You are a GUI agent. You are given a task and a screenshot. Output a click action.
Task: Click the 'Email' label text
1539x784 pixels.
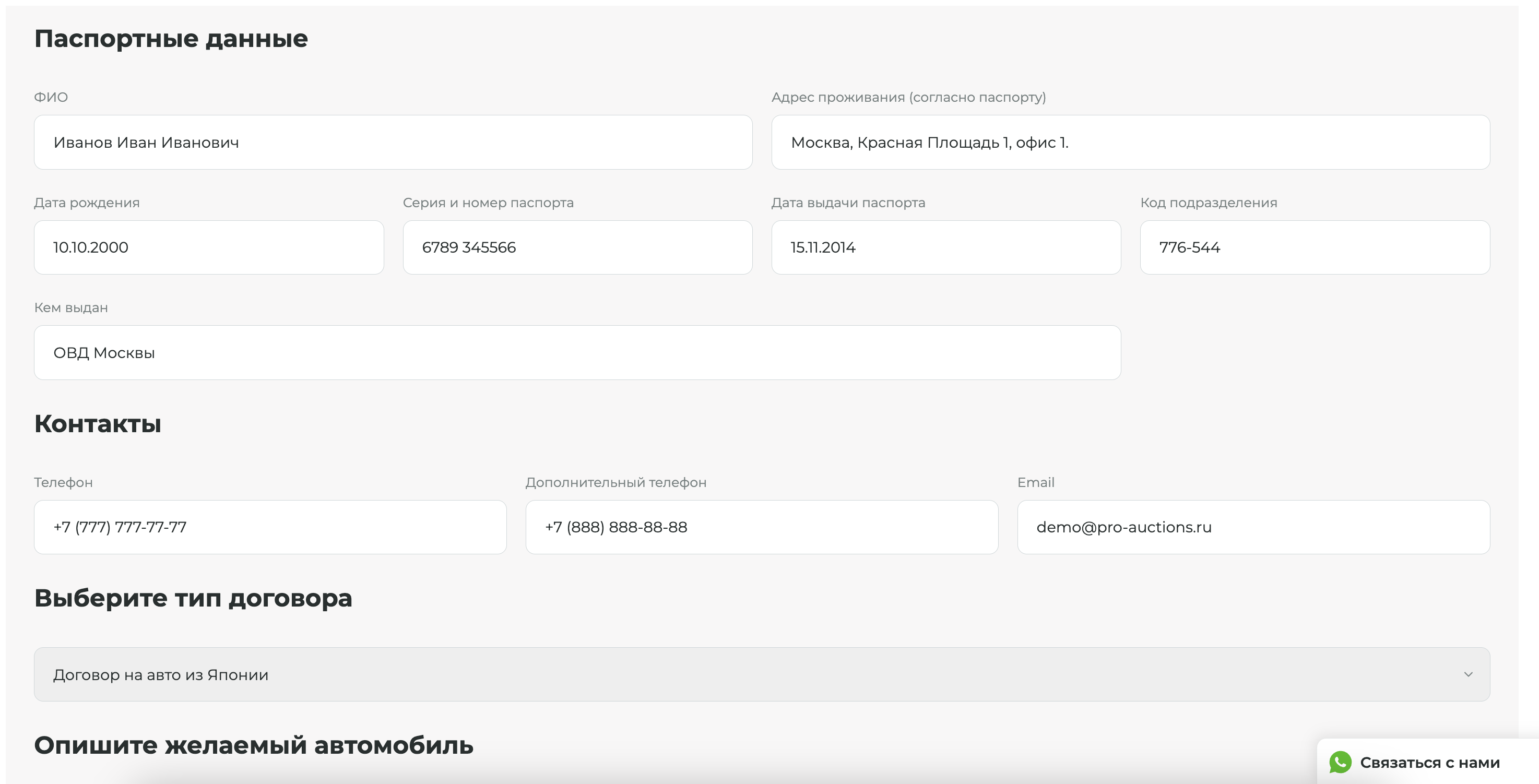pyautogui.click(x=1036, y=482)
